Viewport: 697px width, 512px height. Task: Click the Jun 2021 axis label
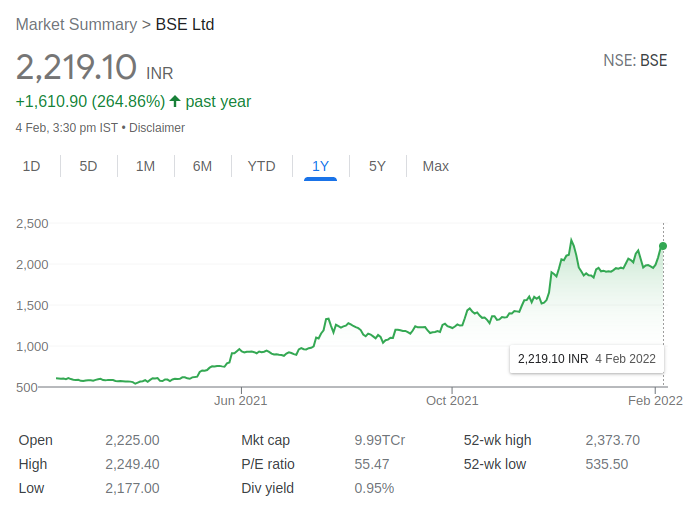point(240,401)
